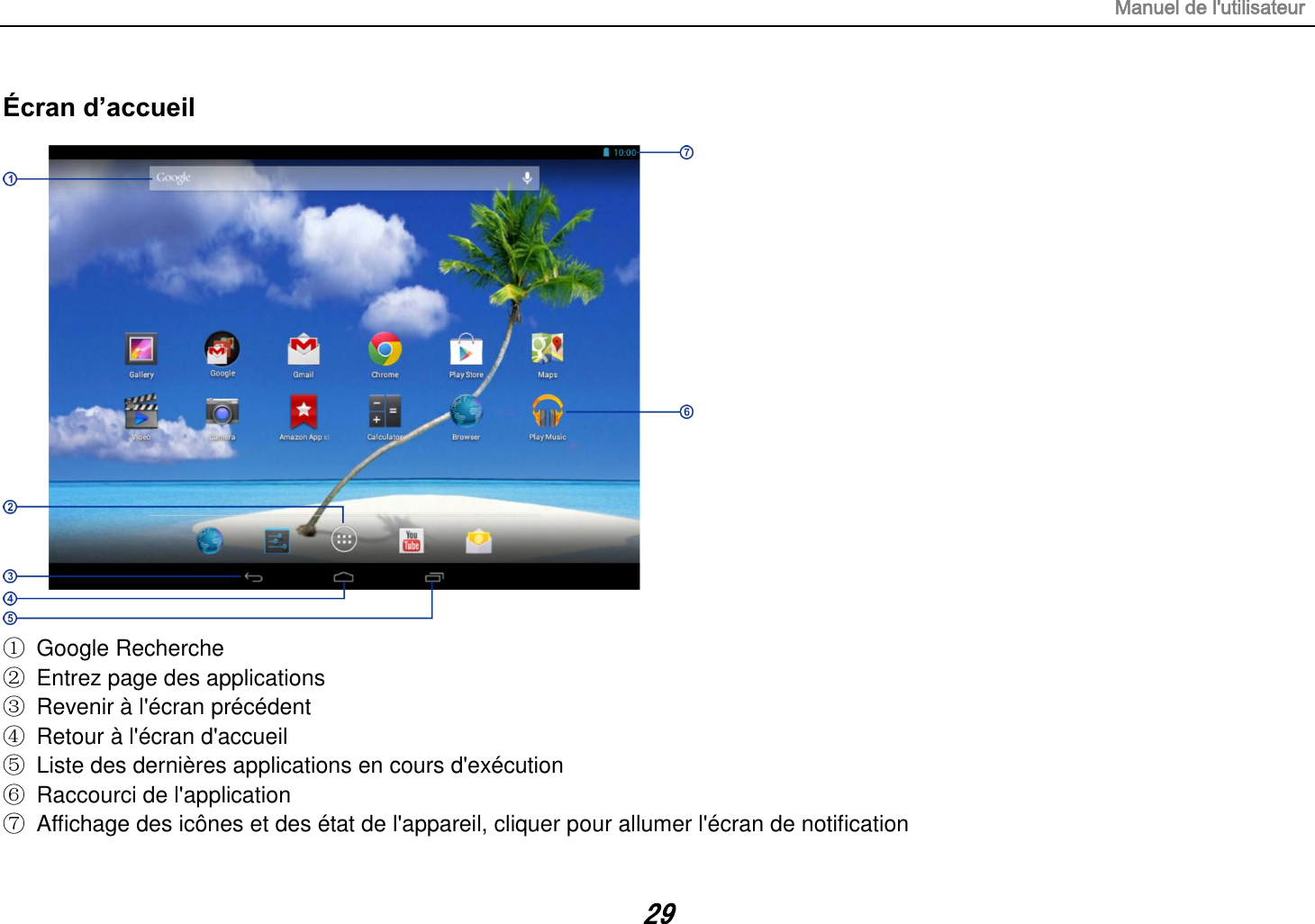Viewport: 1315px width, 924px height.
Task: Open the Video player app
Action: (x=141, y=412)
